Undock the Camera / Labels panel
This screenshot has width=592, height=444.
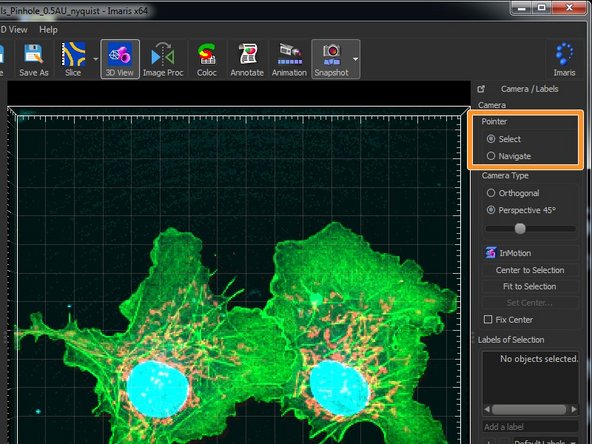coord(481,89)
